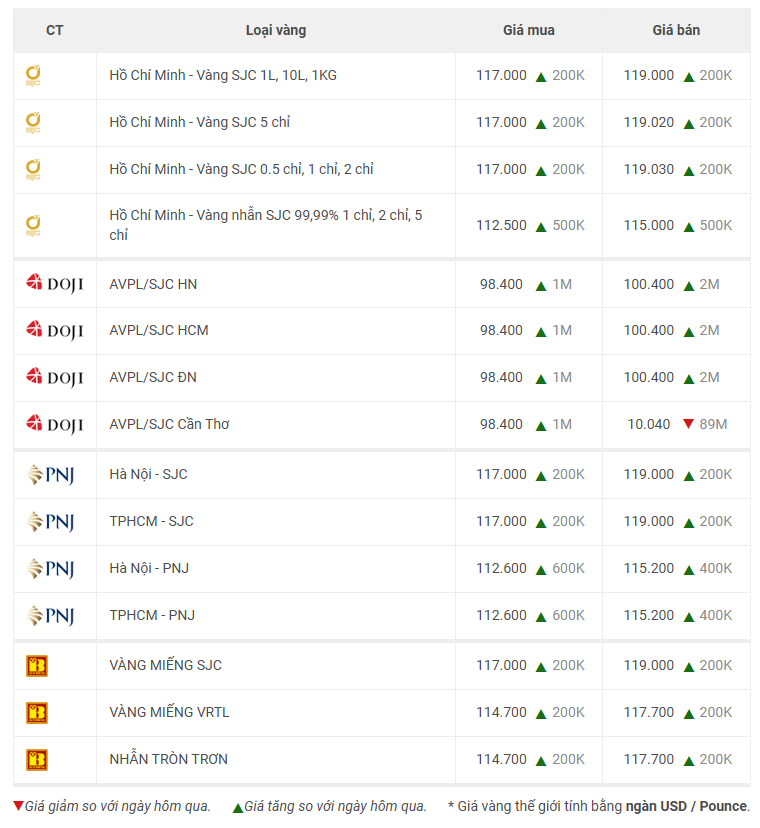Screen dimensions: 760x828
Task: Click DOJI logo in AVPL/SJC Cần Thơ row
Action: (x=55, y=425)
